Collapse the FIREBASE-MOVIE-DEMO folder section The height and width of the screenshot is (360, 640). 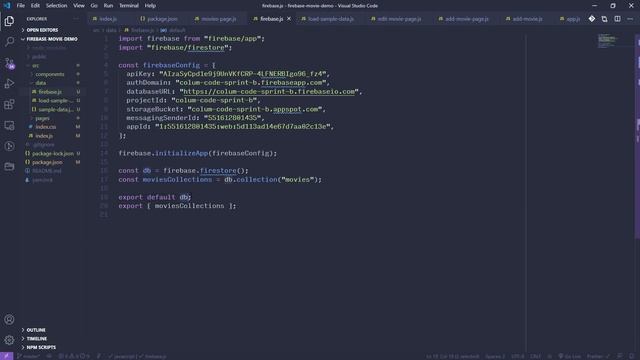tap(52, 39)
